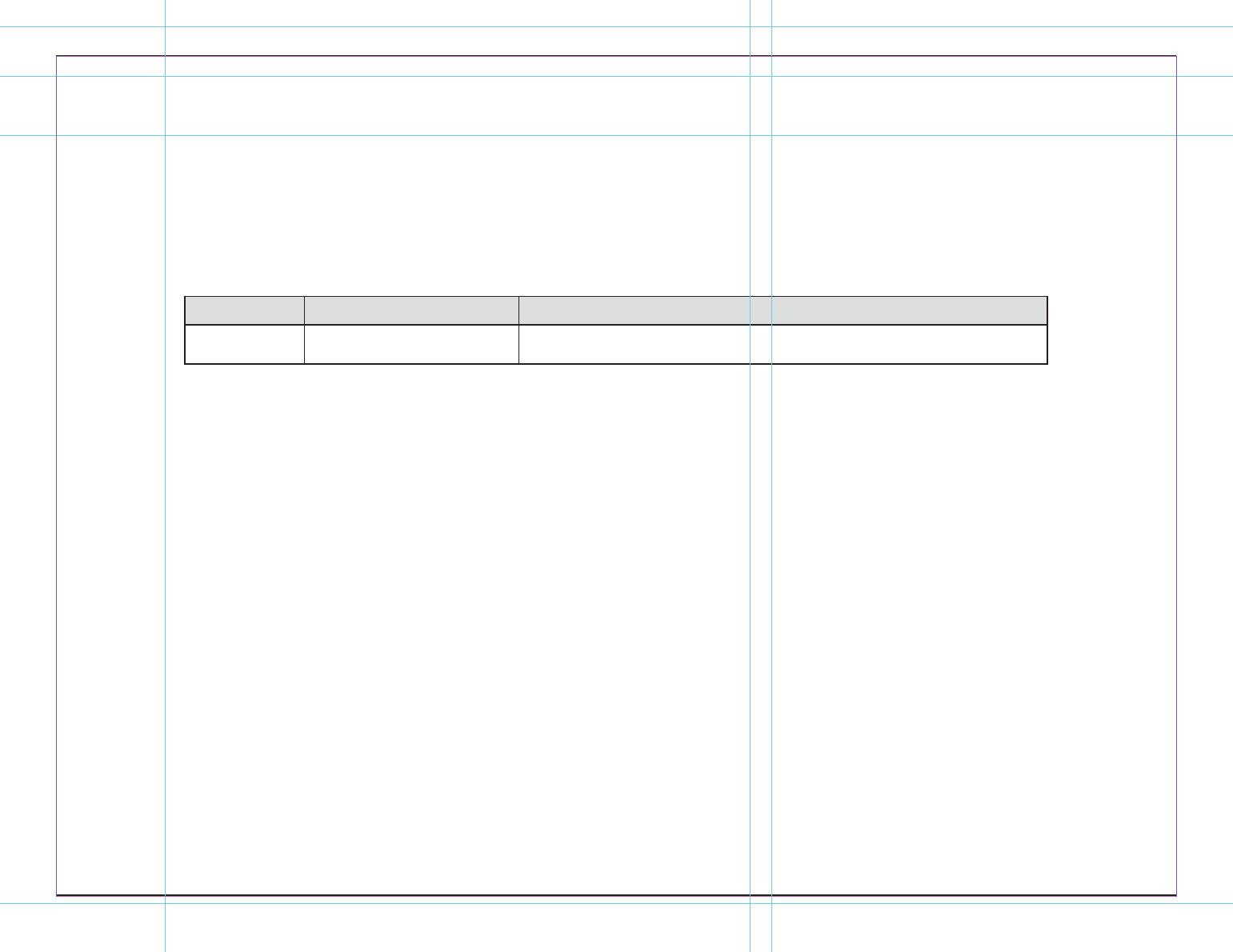Screen dimensions: 1233x952
Task: Click the thick line under the header row
Action: [x=616, y=325]
